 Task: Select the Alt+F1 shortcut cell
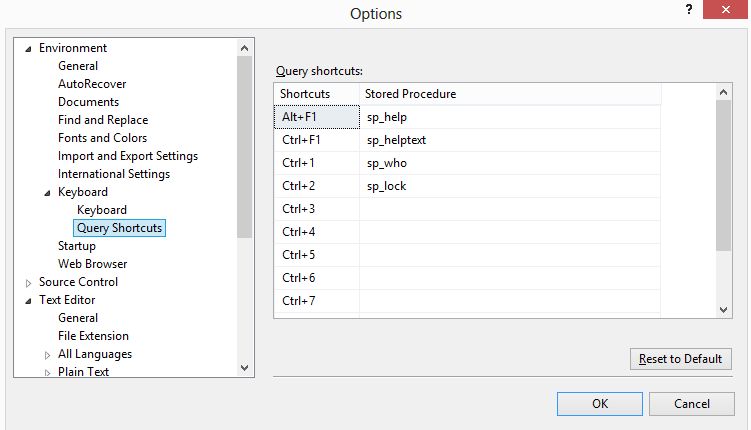click(x=317, y=117)
